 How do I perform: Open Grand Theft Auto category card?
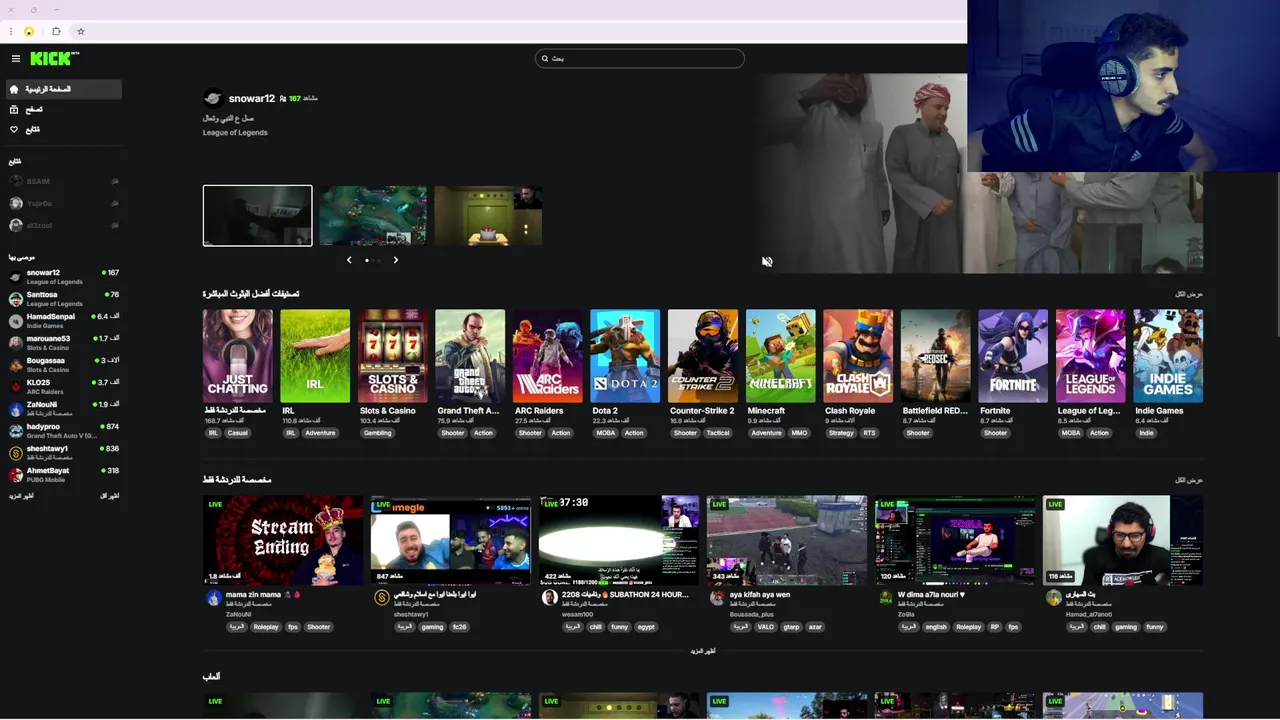coord(470,356)
